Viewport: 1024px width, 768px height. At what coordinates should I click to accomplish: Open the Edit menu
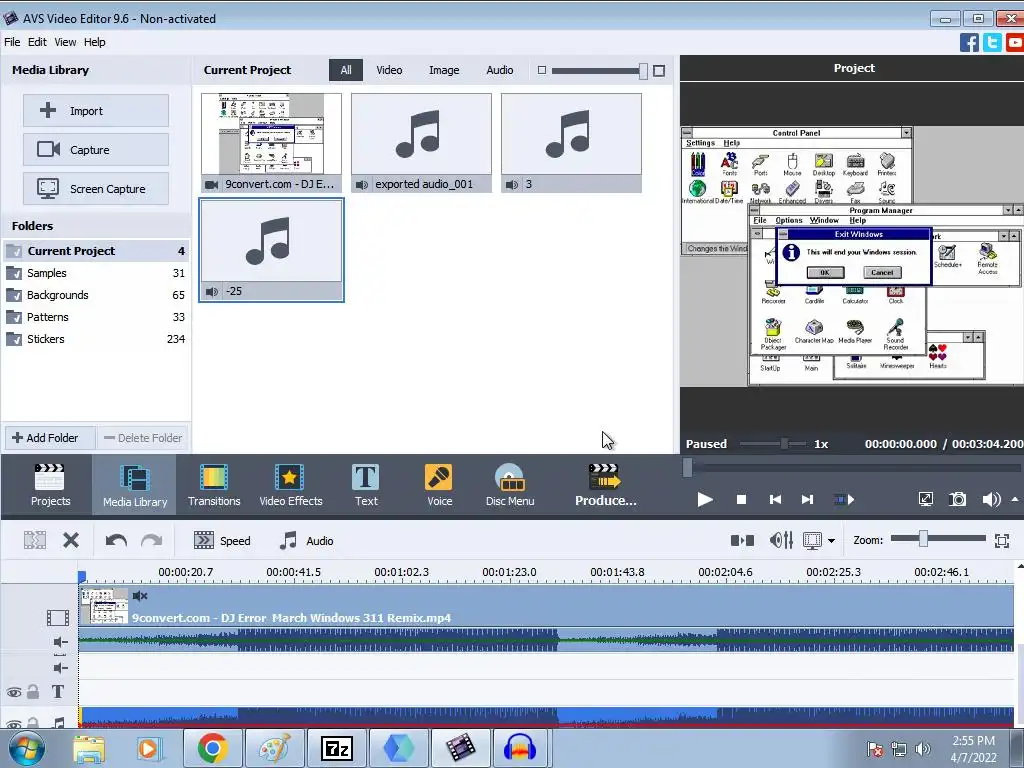tap(37, 42)
